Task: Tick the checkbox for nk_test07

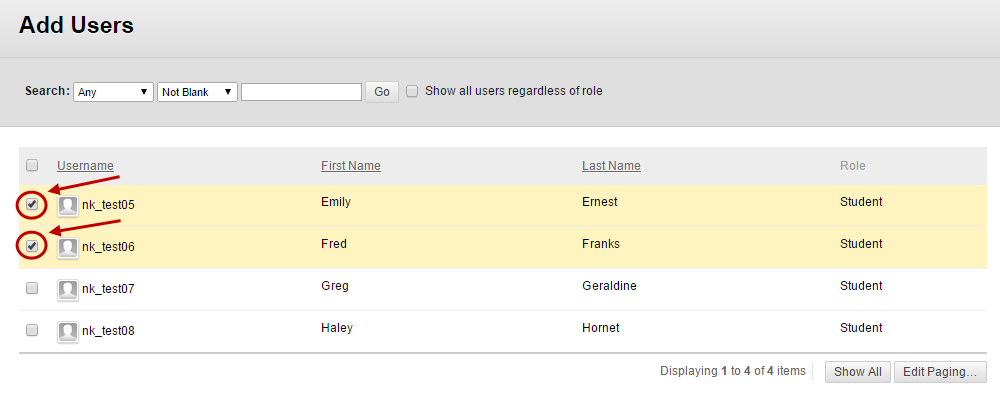Action: pyautogui.click(x=32, y=288)
